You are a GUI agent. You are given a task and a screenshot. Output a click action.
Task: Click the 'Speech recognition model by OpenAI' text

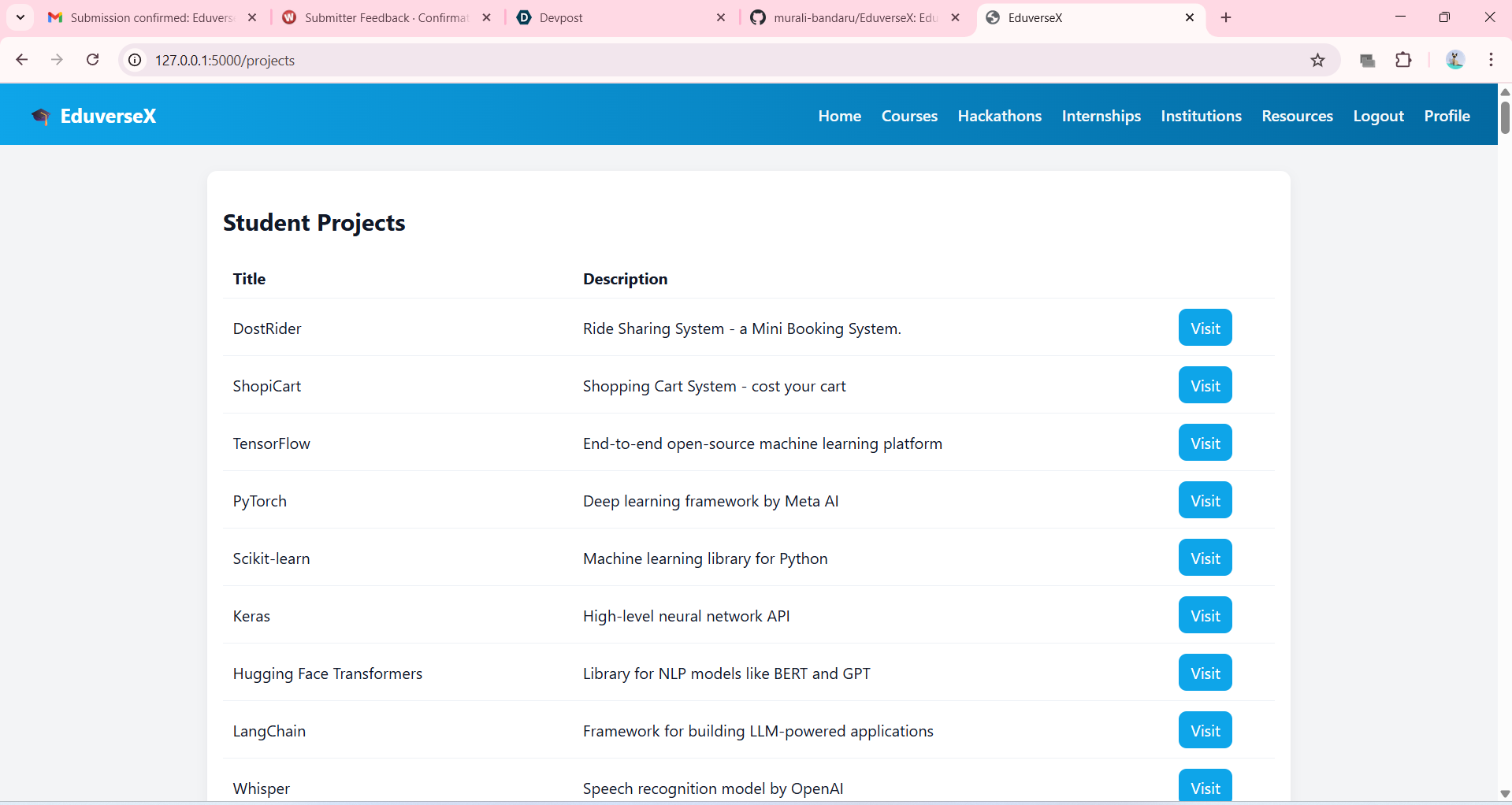pos(713,788)
